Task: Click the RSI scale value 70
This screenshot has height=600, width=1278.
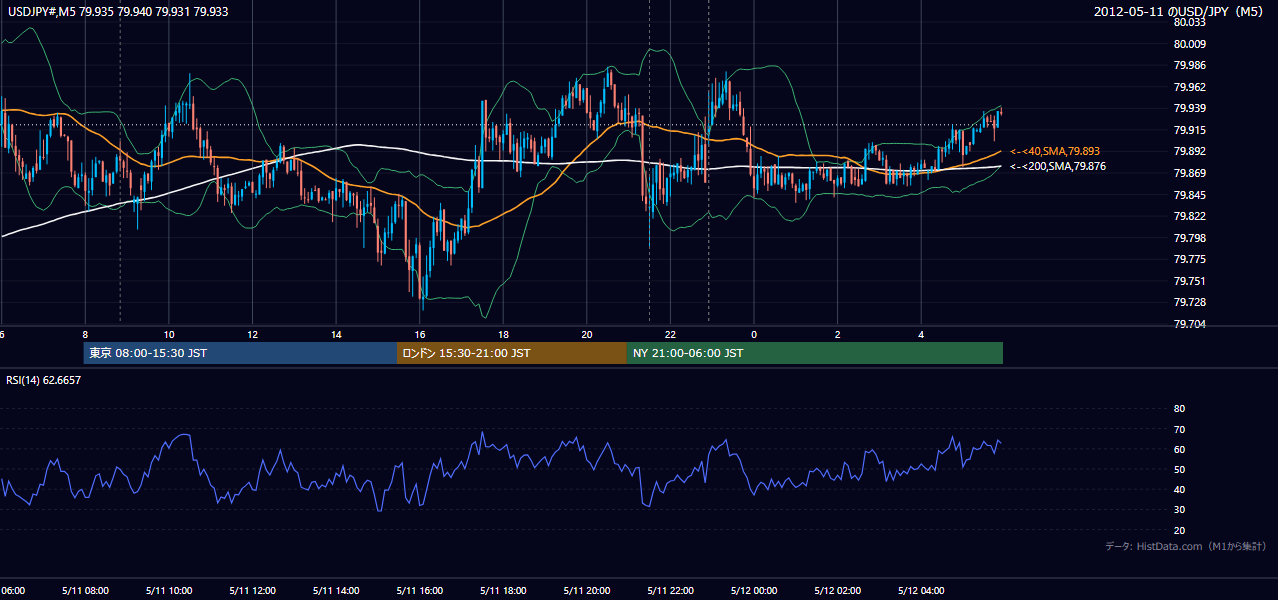Action: [1179, 429]
